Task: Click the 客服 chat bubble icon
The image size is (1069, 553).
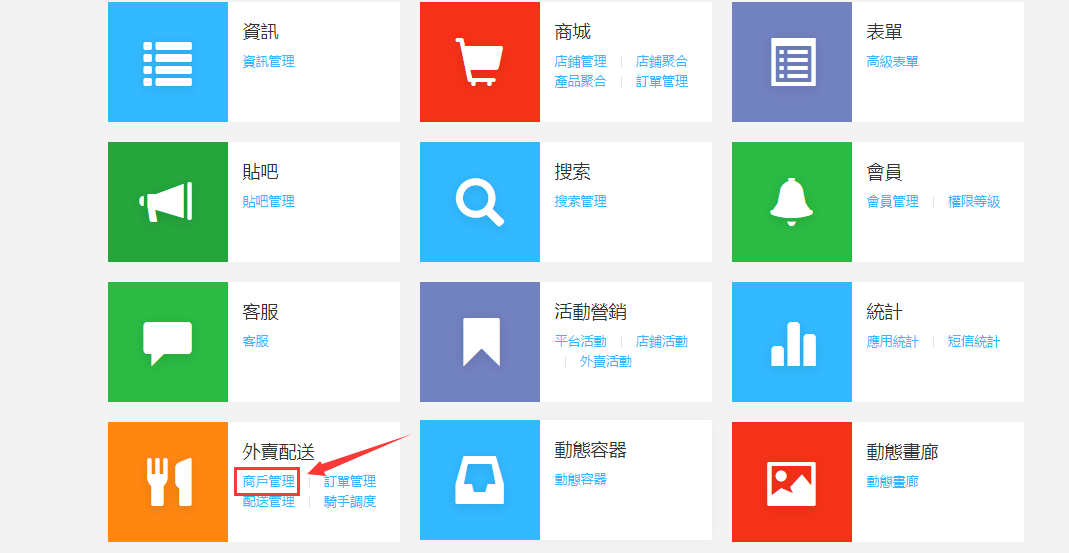Action: (x=168, y=343)
